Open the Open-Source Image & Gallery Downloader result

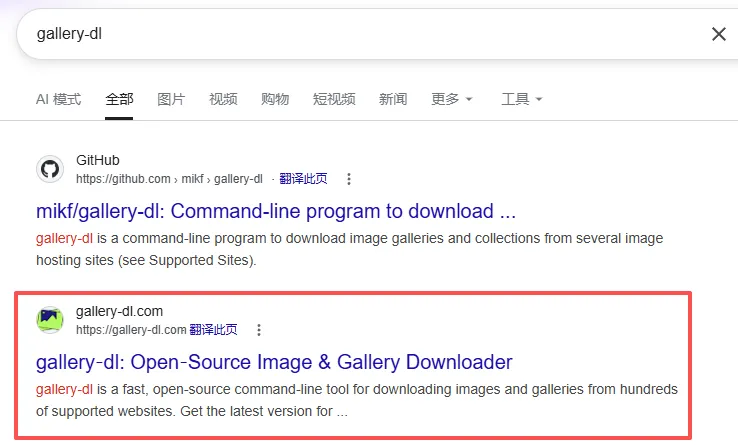click(274, 362)
